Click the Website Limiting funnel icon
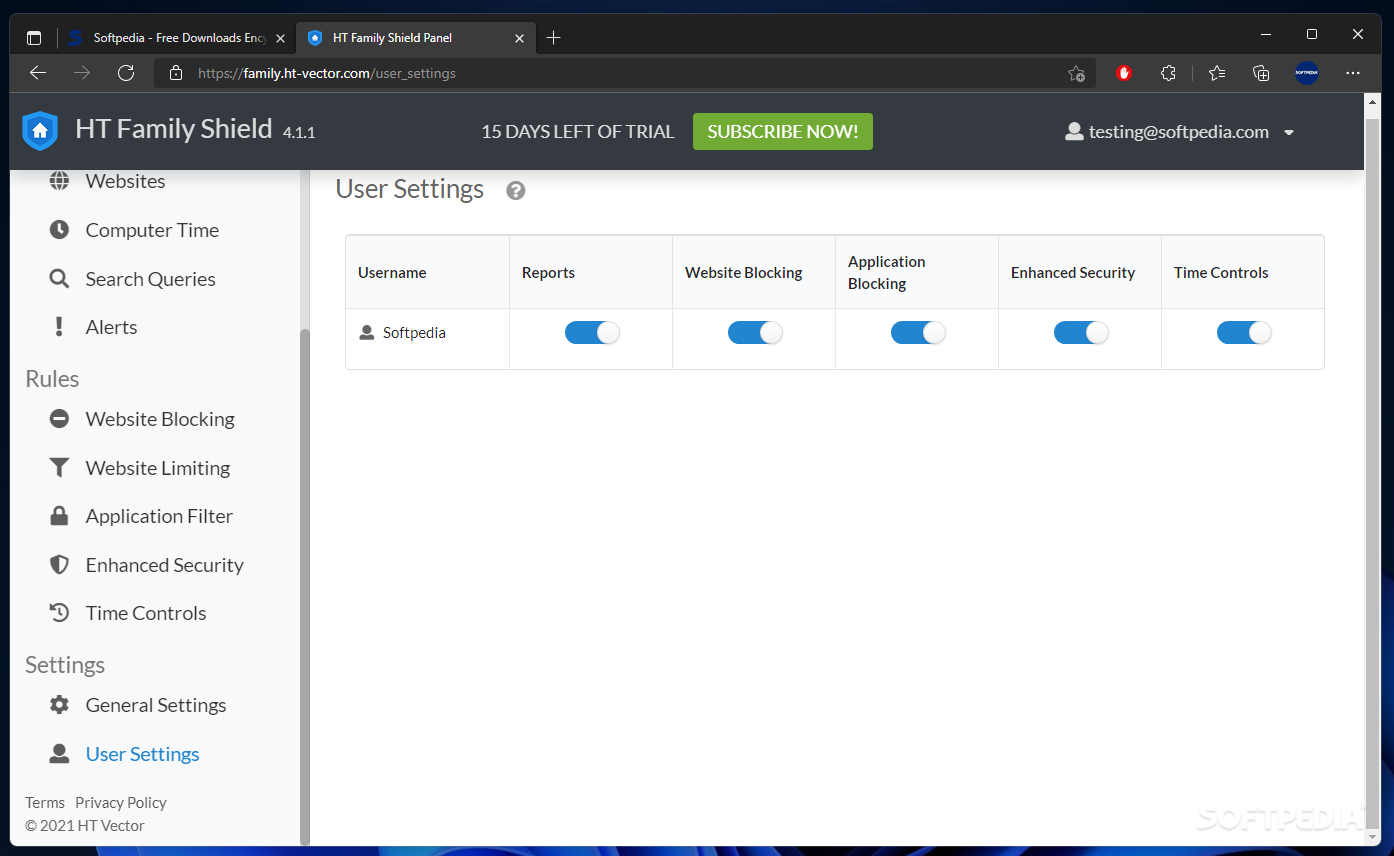The height and width of the screenshot is (856, 1394). (x=60, y=468)
